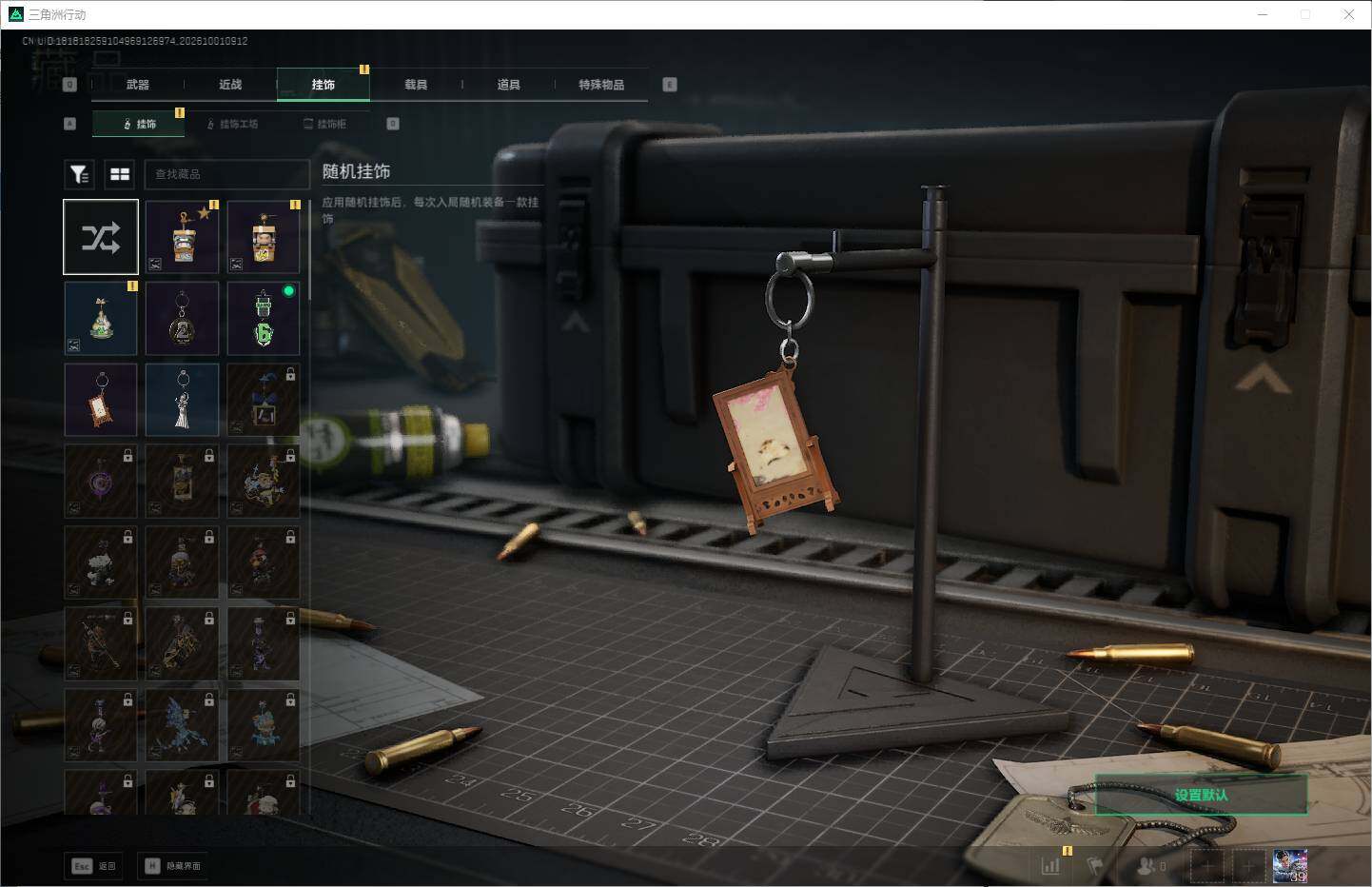Image resolution: width=1372 pixels, height=887 pixels.
Task: Click the first empty teammate plus slot
Action: (x=1206, y=866)
